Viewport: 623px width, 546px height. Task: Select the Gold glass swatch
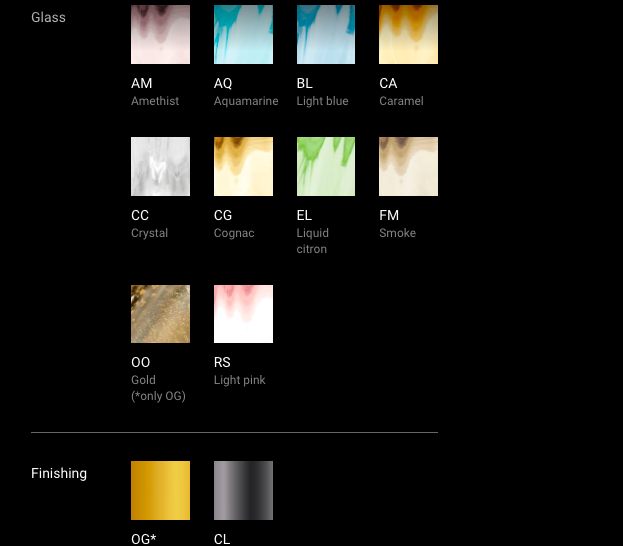[x=160, y=314]
